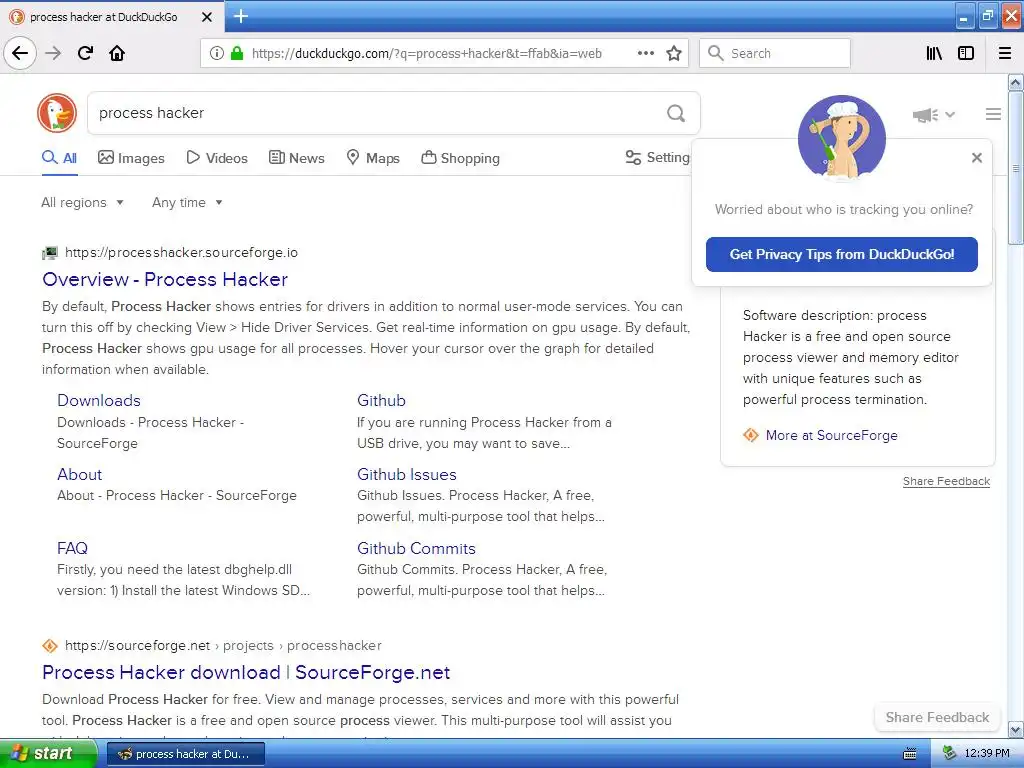This screenshot has width=1024, height=768.
Task: Open DuckDuckGo page side menu icon
Action: [993, 114]
